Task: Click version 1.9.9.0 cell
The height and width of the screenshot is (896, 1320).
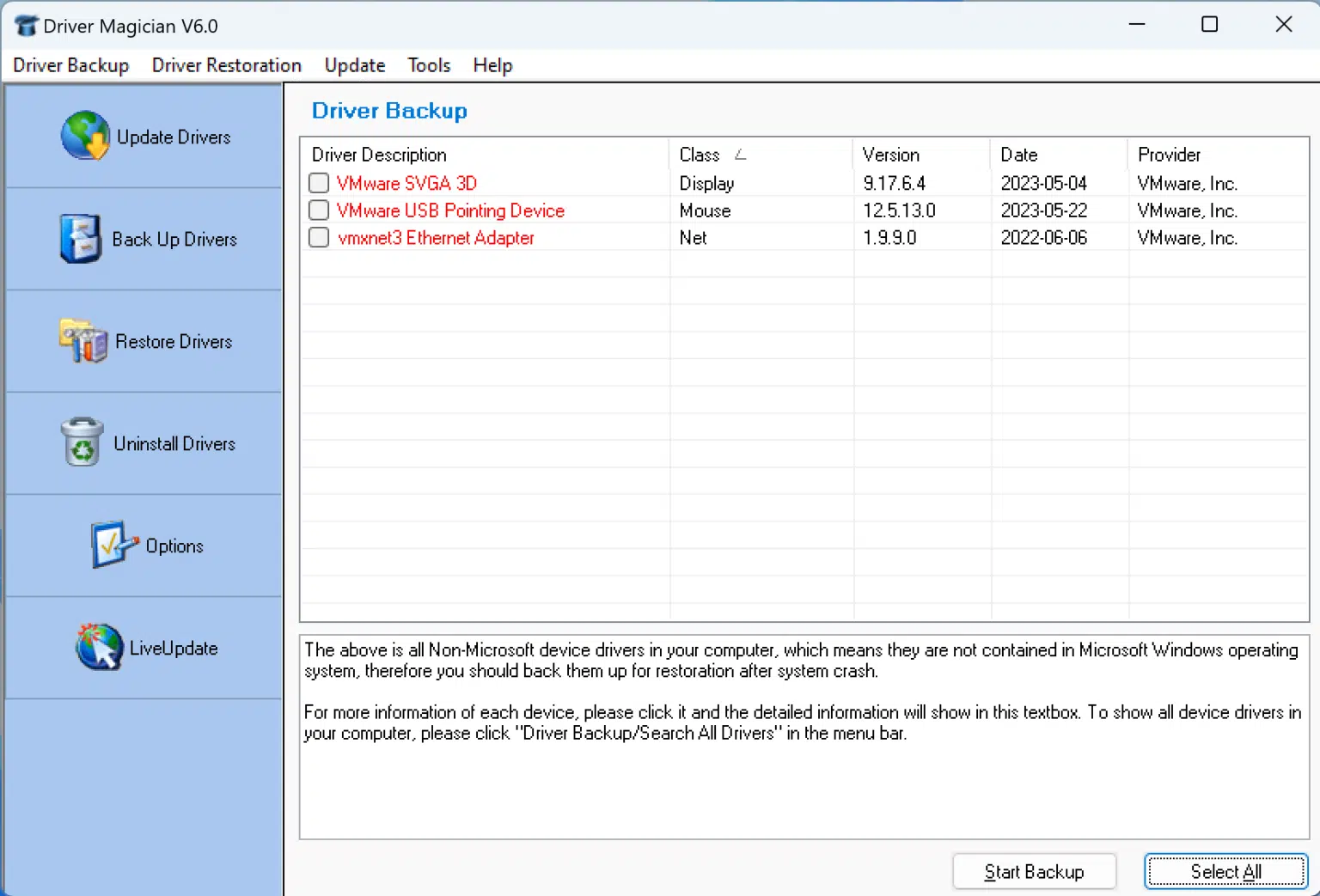Action: 889,238
